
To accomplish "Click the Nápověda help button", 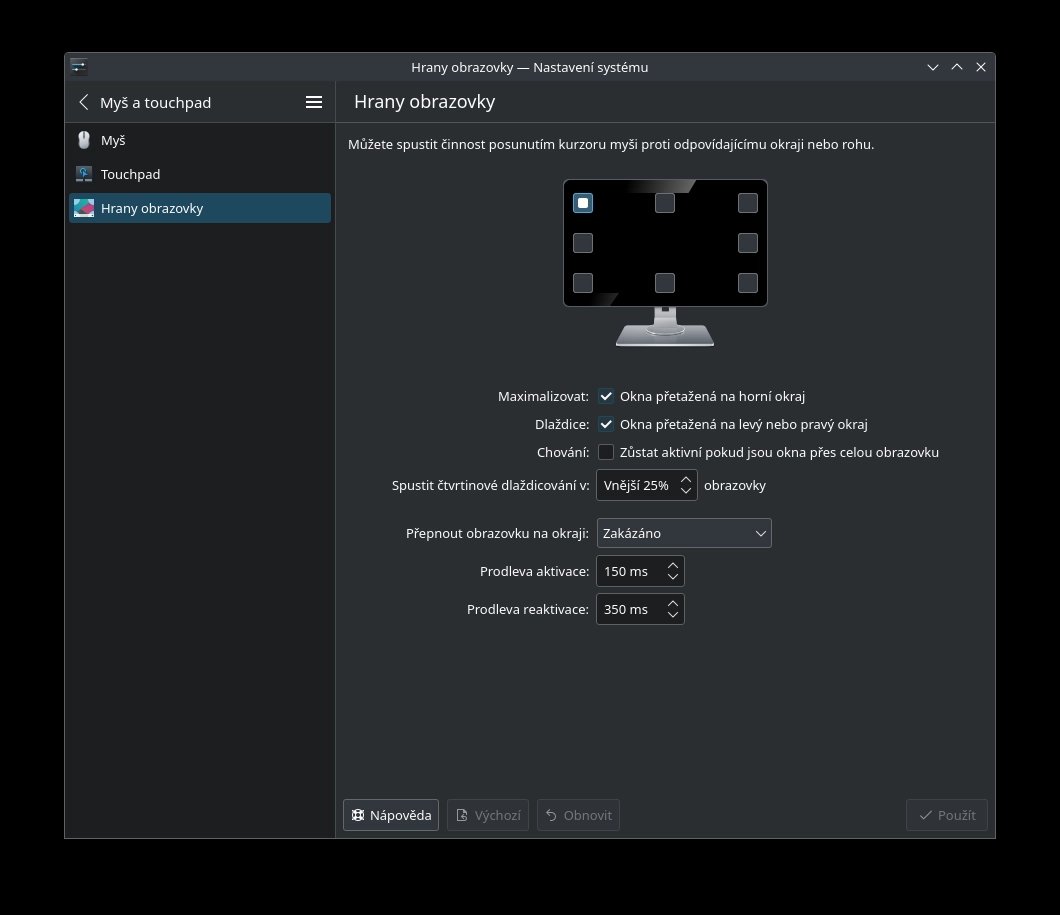I will [391, 815].
